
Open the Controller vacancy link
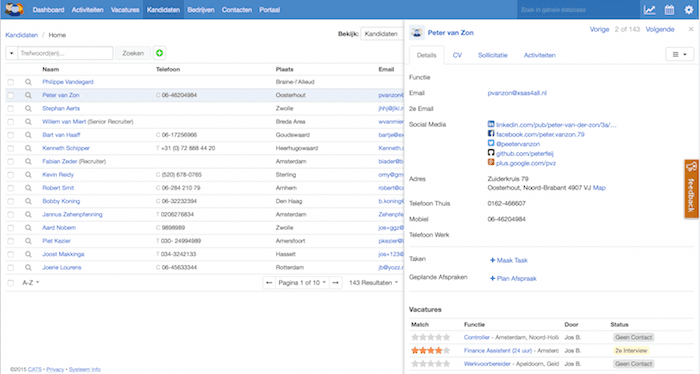point(477,337)
